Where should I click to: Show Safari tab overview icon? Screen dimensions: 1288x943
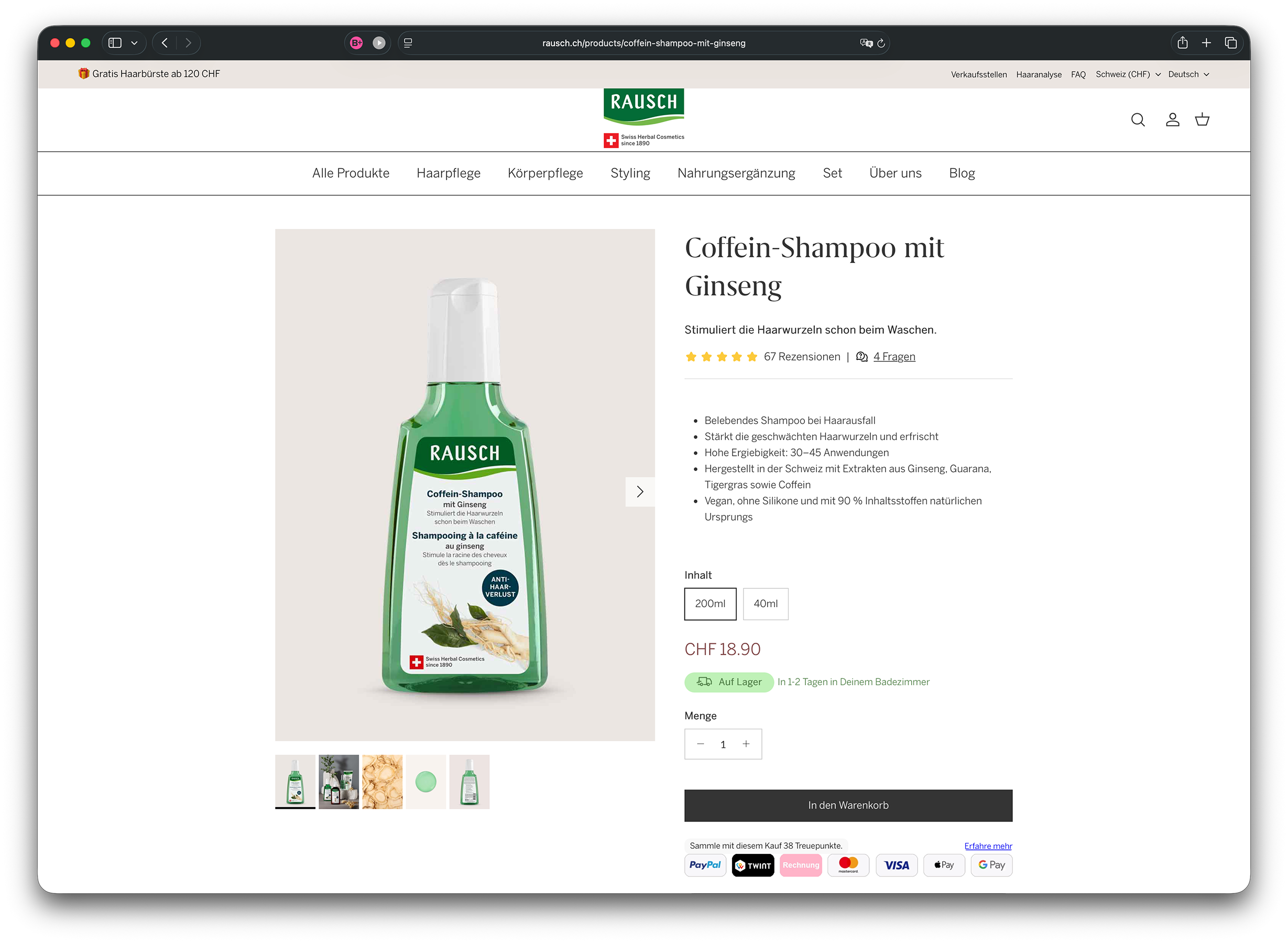tap(1230, 43)
